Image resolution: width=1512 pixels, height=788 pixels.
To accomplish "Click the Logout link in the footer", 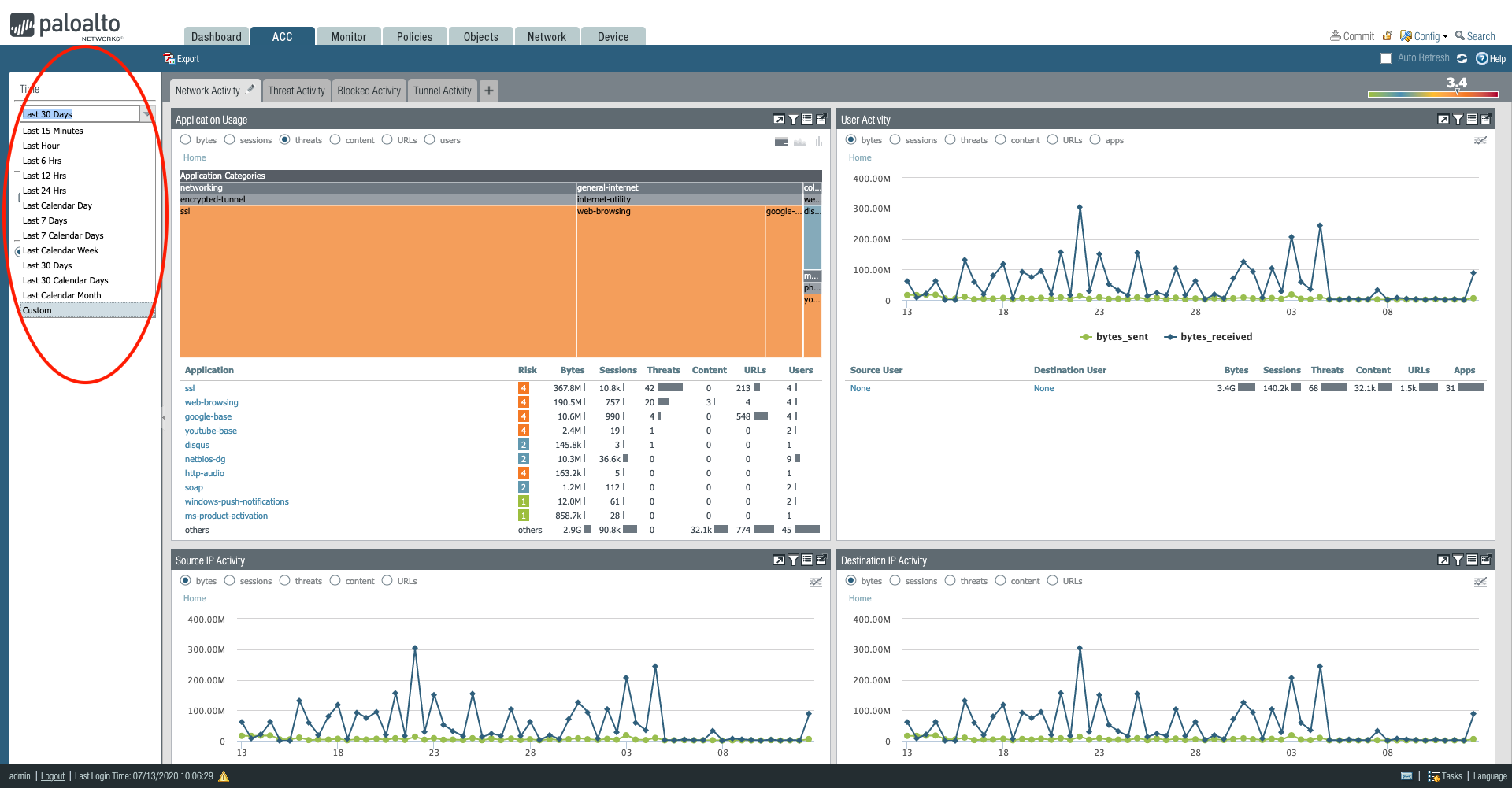I will tap(53, 776).
